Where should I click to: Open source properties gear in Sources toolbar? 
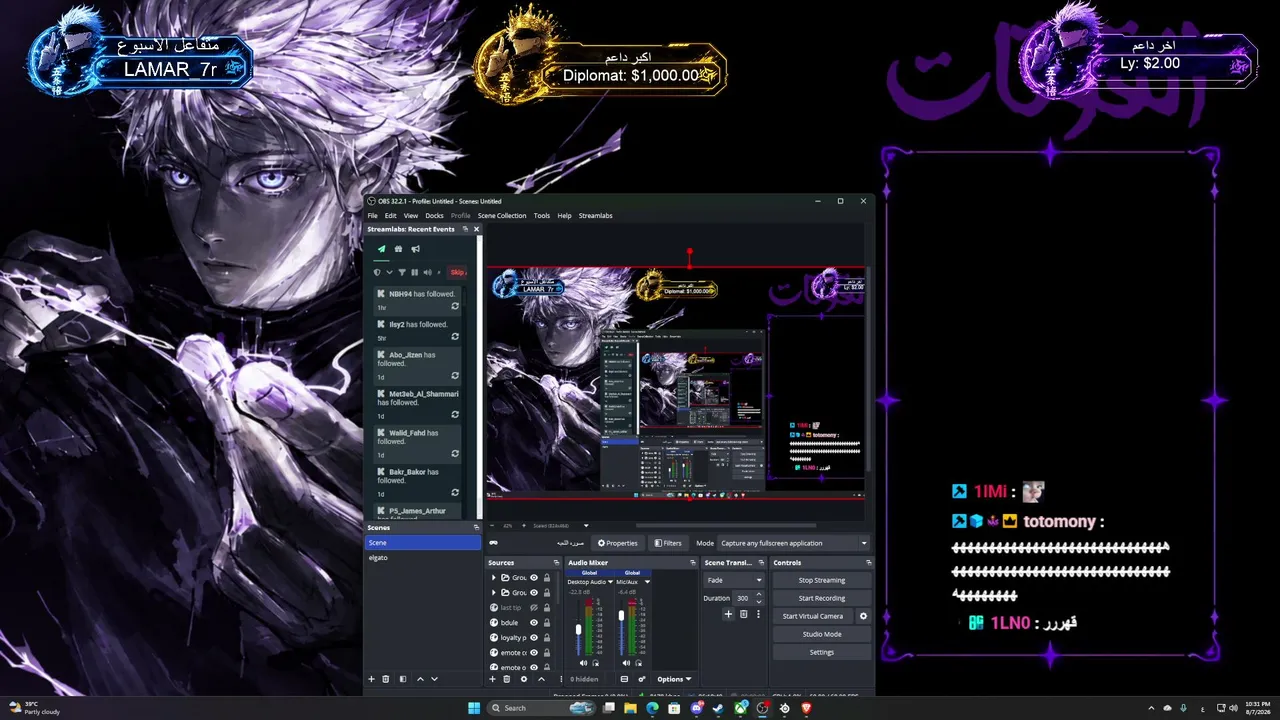(x=523, y=679)
